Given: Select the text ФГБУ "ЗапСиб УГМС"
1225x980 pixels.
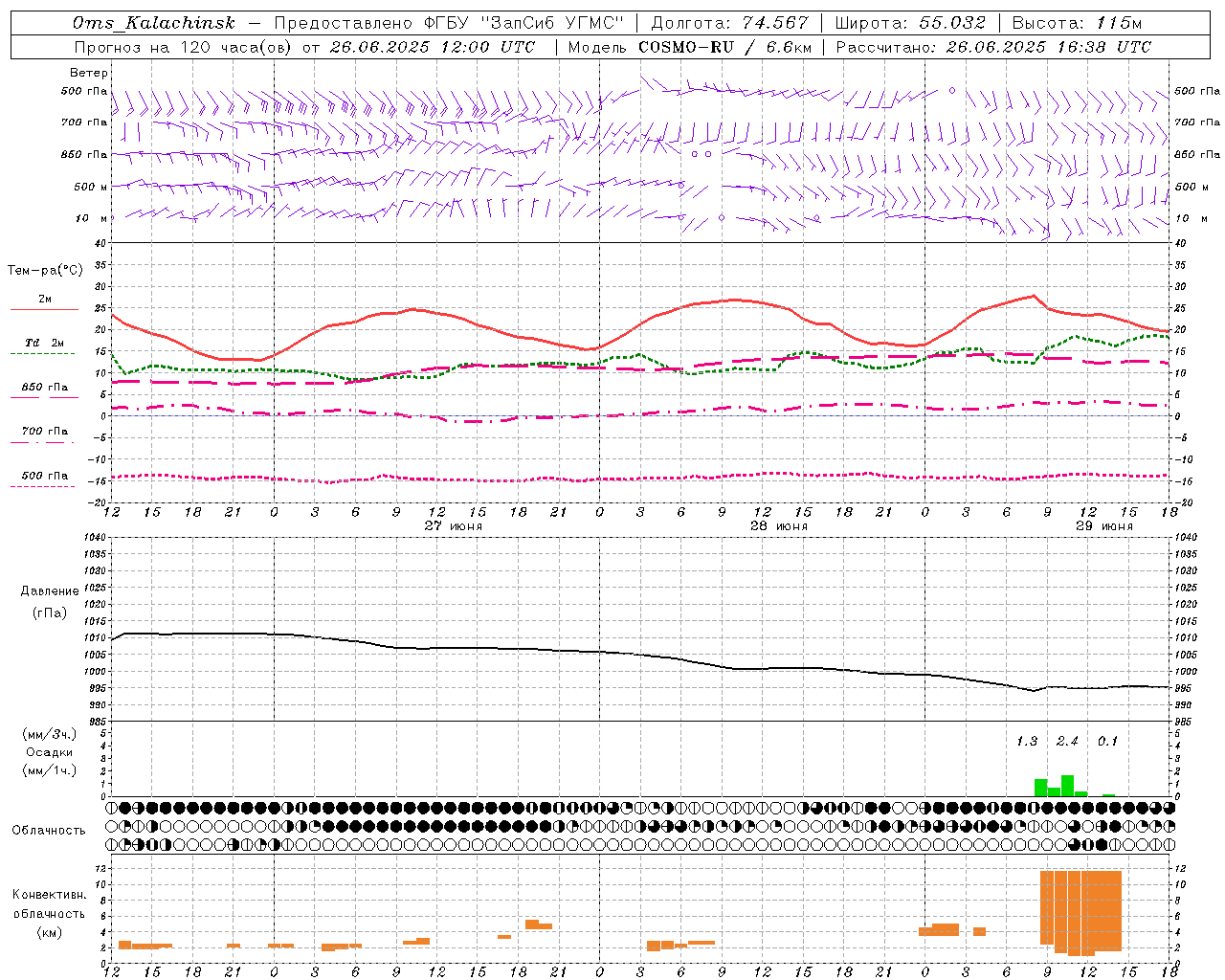Looking at the screenshot, I should pos(523,23).
